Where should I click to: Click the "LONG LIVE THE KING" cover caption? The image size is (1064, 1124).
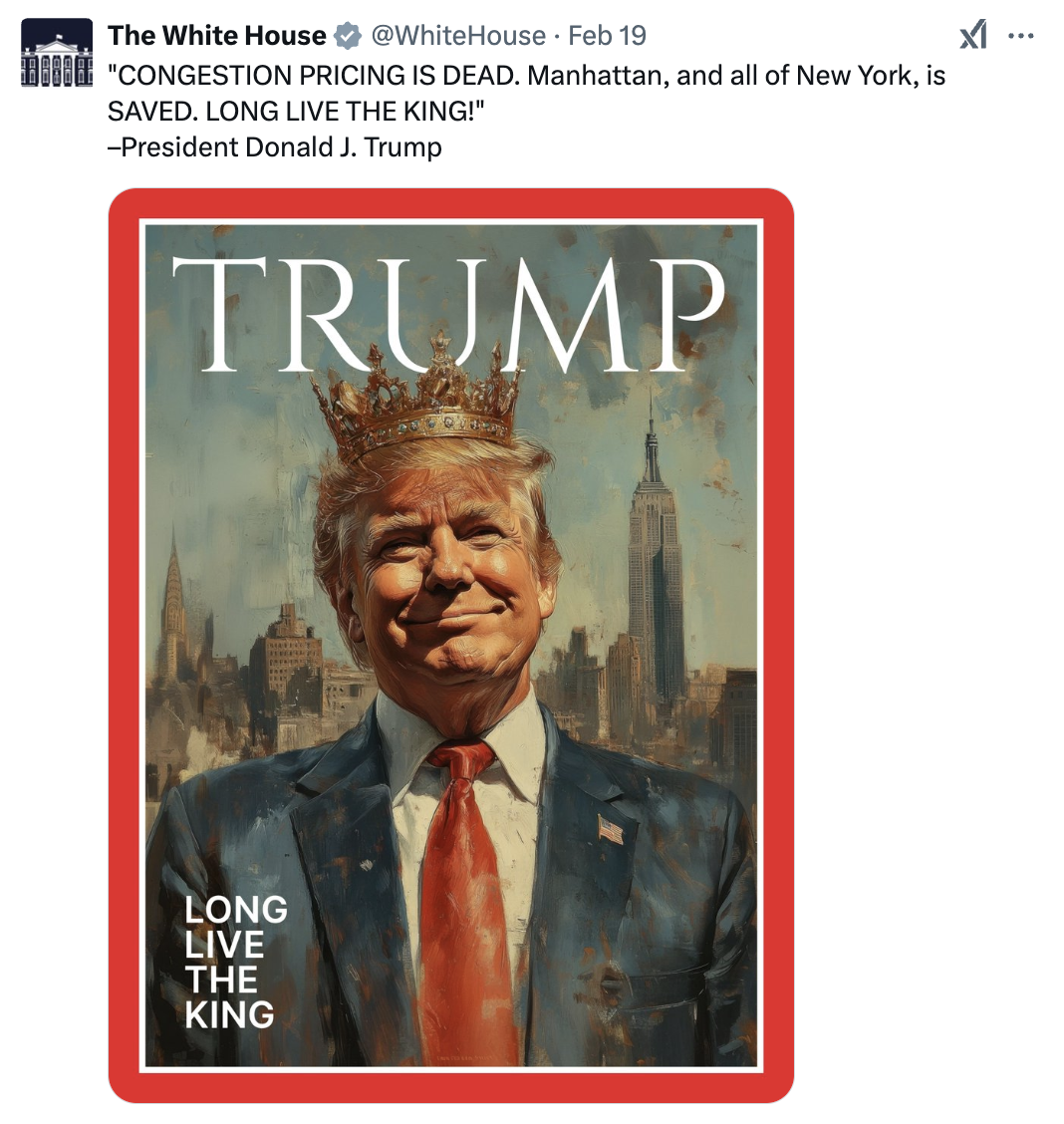pos(235,962)
